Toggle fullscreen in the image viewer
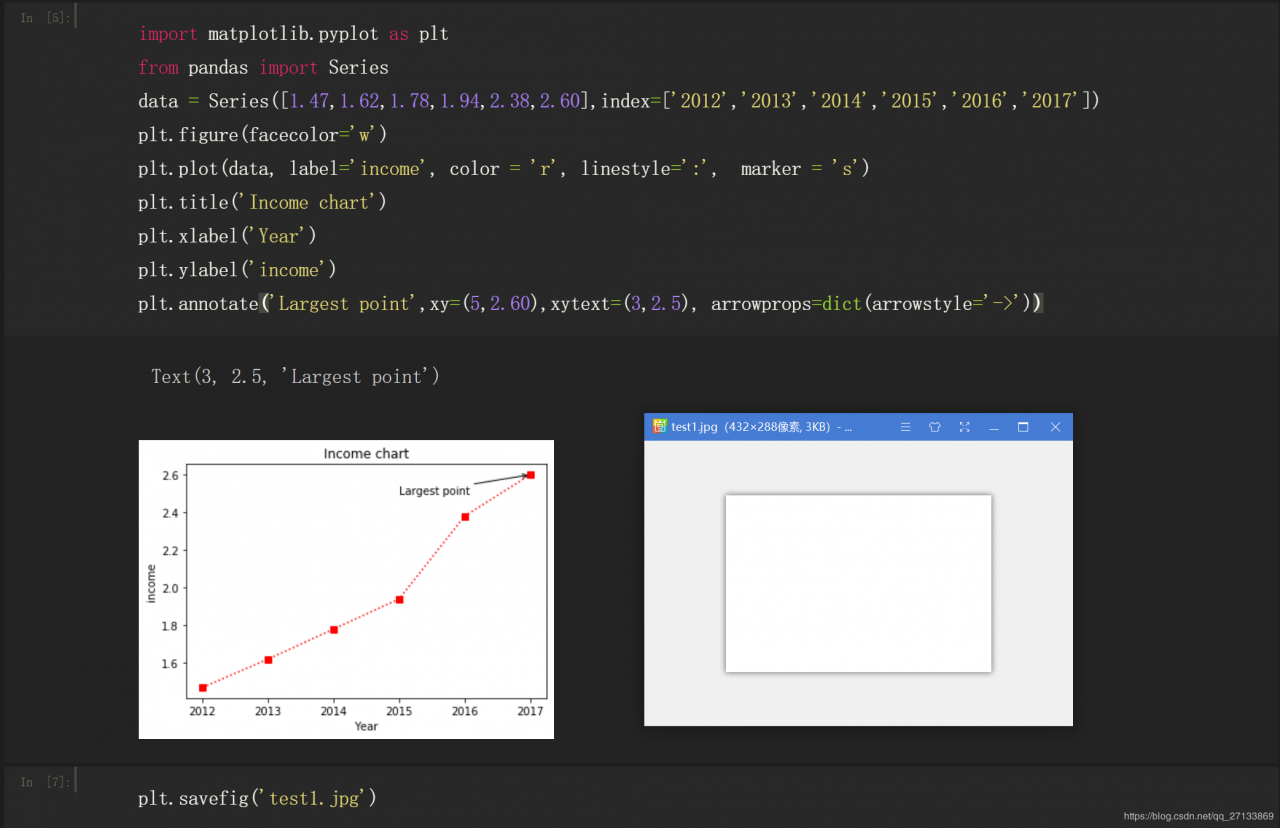This screenshot has height=828, width=1280. (x=964, y=427)
